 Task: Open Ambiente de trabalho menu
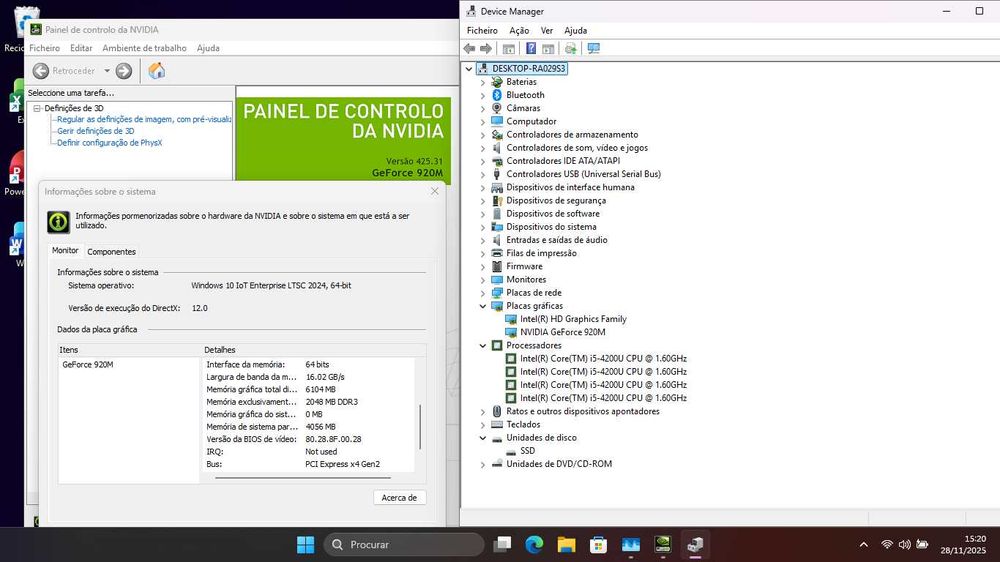144,48
